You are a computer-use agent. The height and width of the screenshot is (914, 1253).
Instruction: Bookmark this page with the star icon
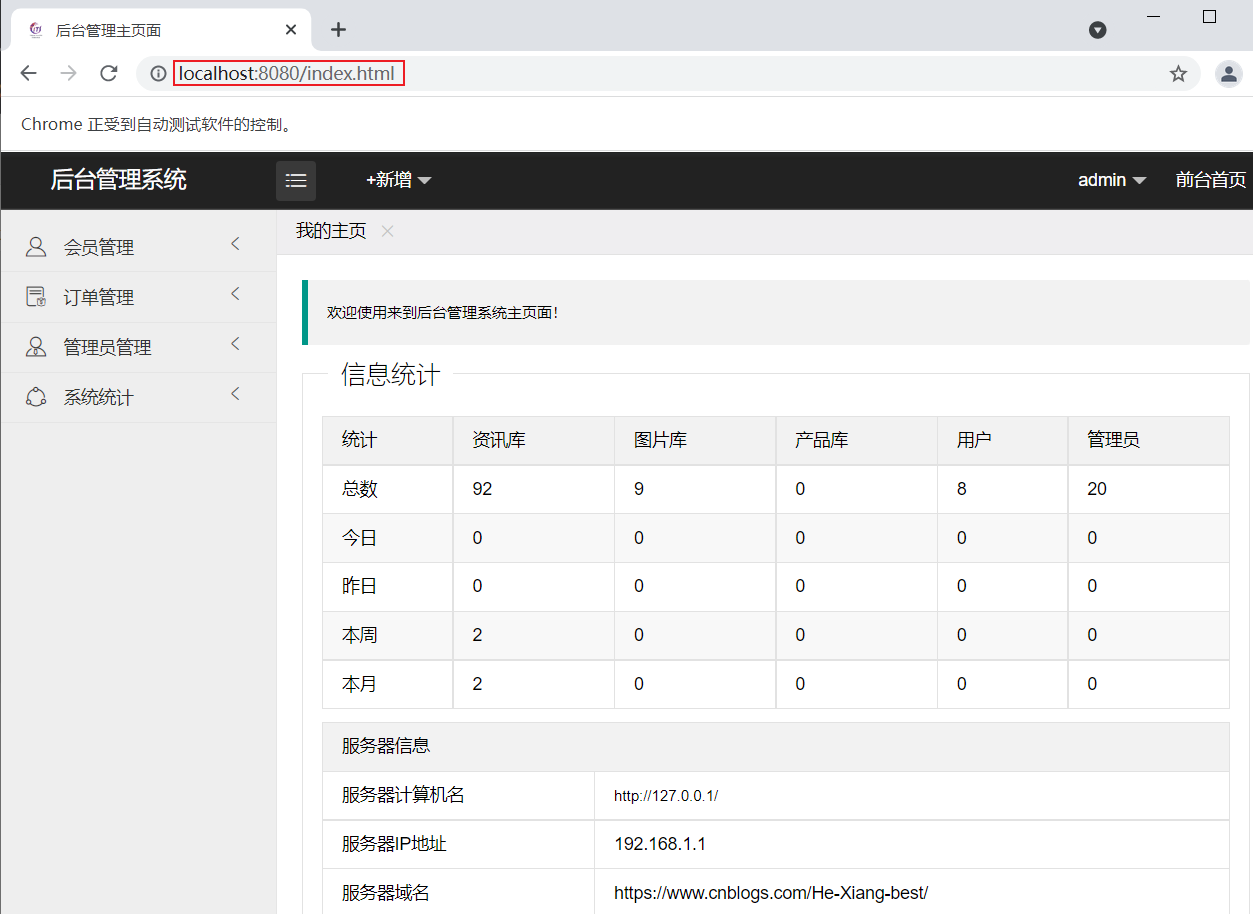tap(1178, 73)
